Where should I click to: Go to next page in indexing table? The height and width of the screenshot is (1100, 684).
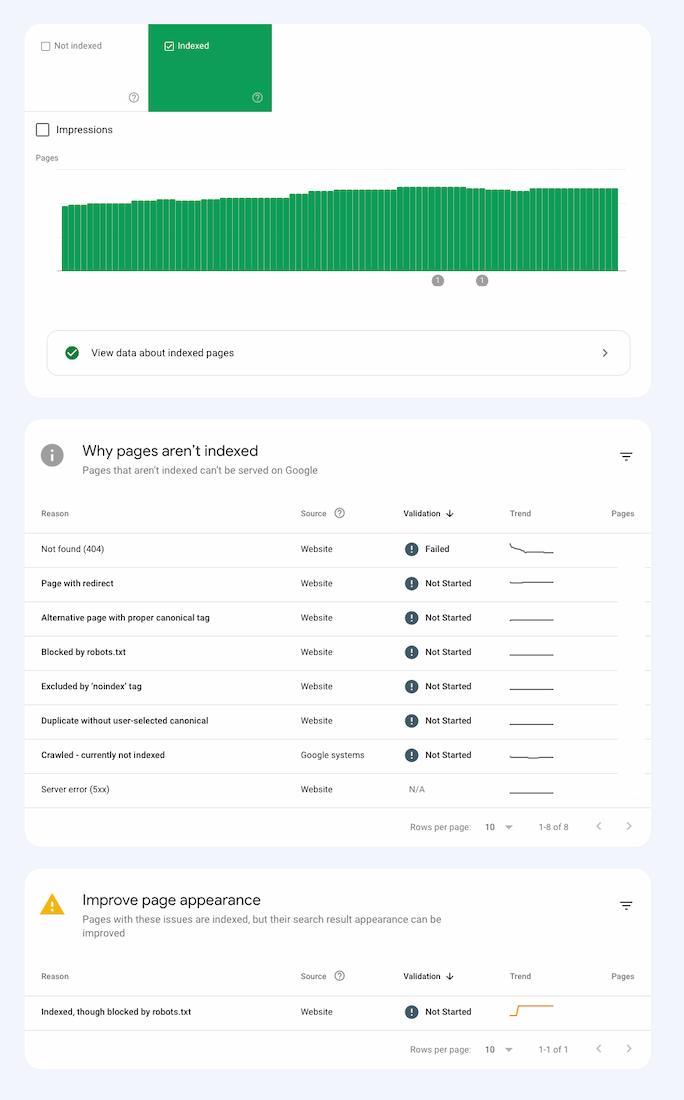(629, 826)
